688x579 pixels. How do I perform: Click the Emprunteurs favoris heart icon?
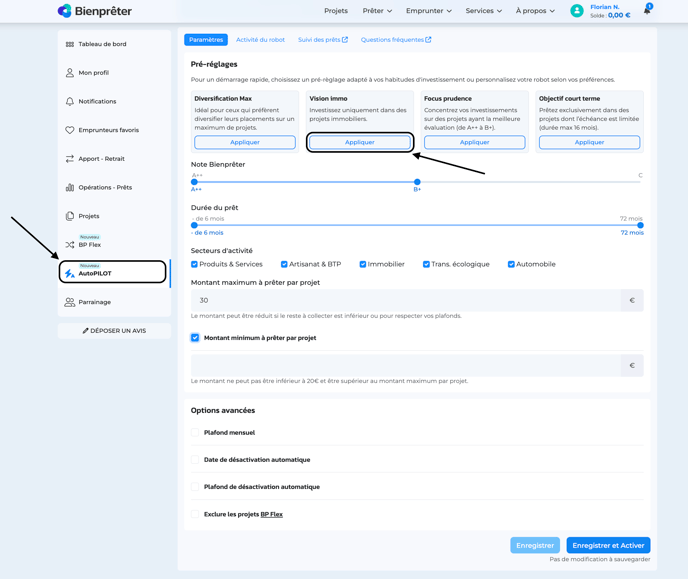click(70, 130)
